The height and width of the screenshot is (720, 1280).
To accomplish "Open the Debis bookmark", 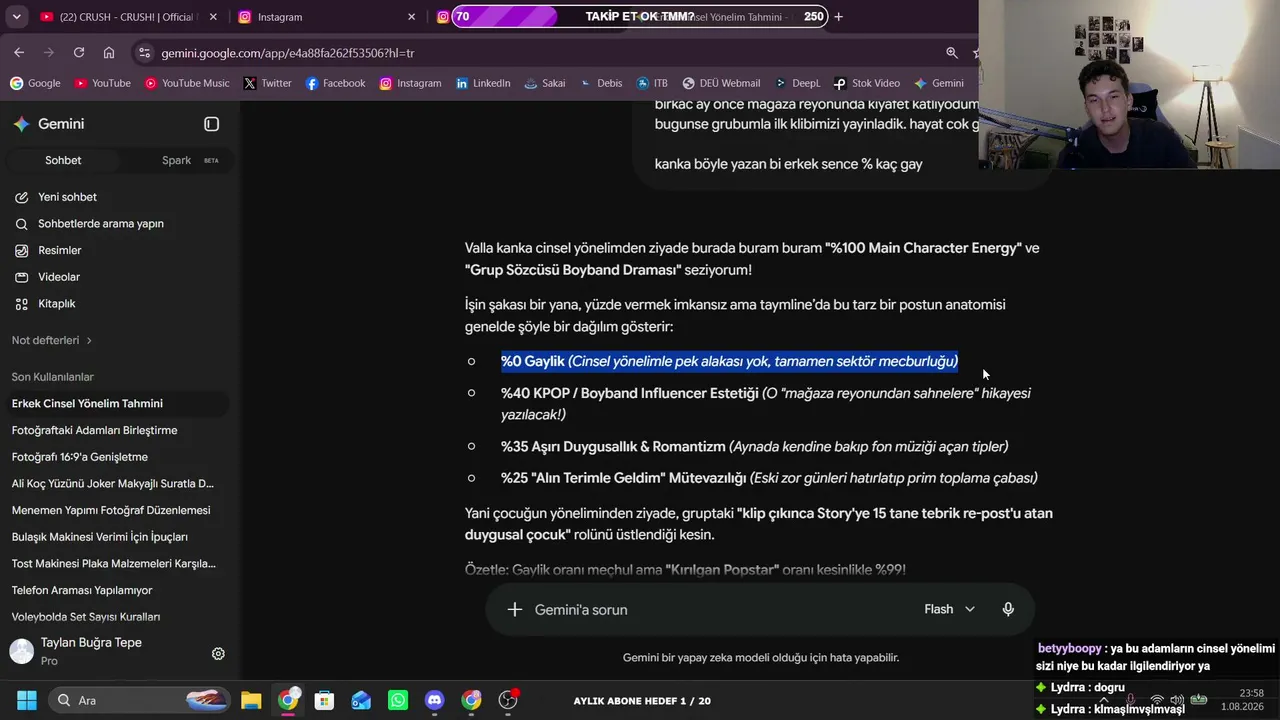I will tap(600, 83).
